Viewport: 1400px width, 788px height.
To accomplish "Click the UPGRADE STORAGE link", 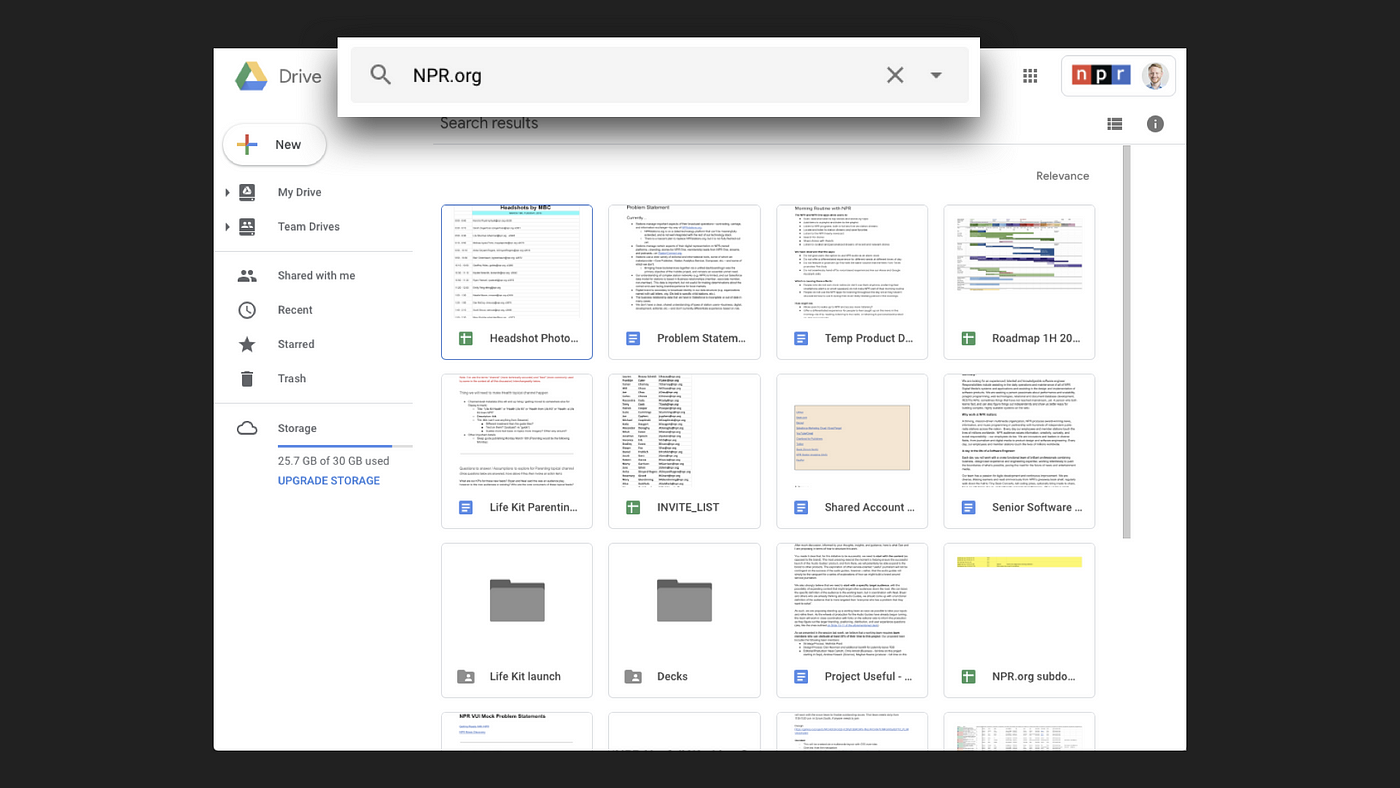I will (329, 480).
